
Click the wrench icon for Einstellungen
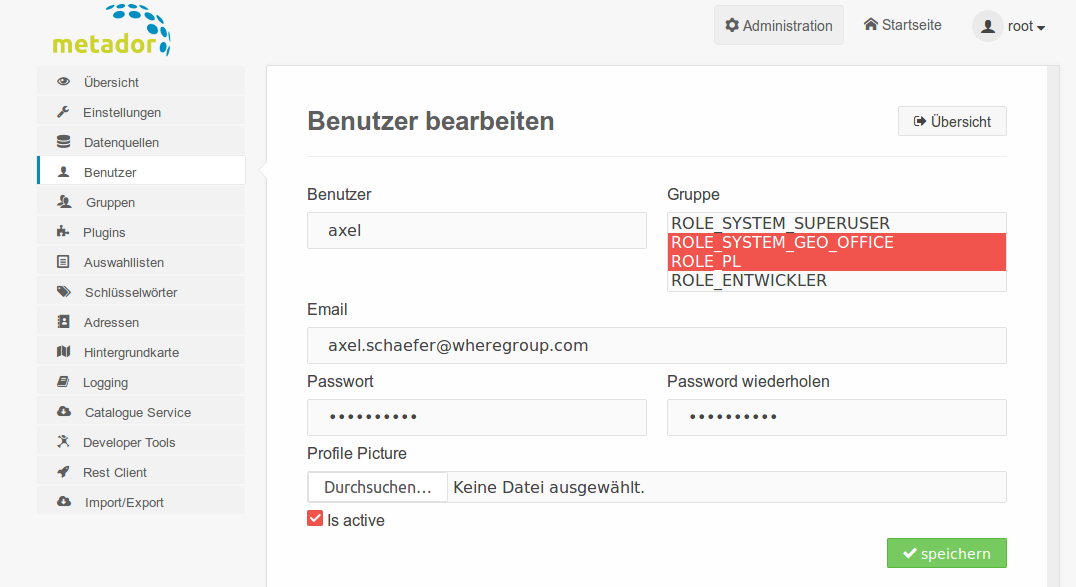point(63,112)
